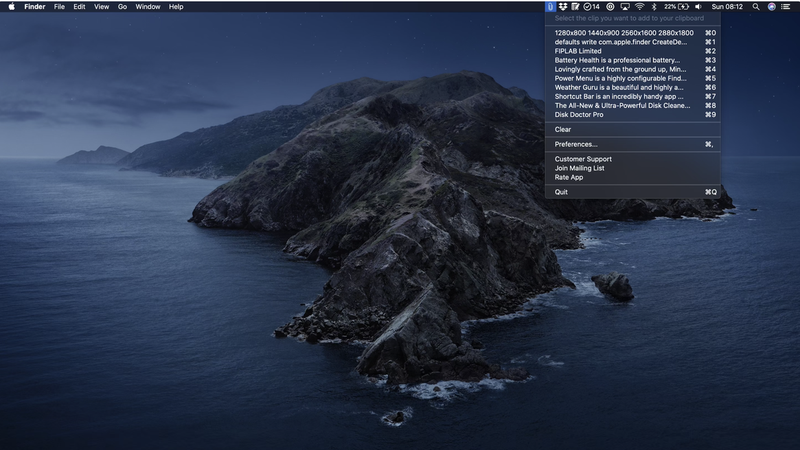The width and height of the screenshot is (800, 450).
Task: Click the Bluetooth icon in menu bar
Action: [x=653, y=6]
